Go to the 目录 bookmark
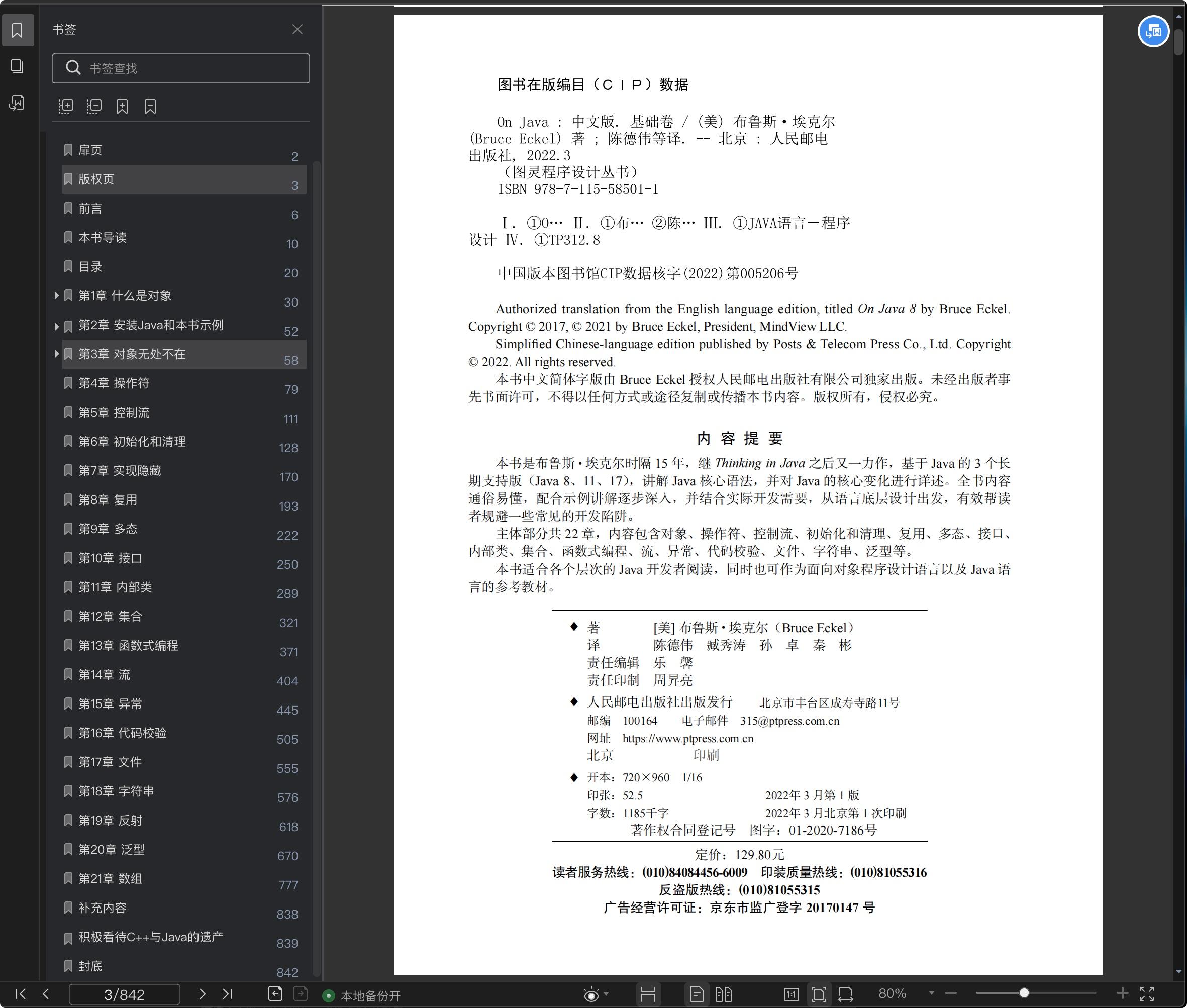 [x=184, y=267]
